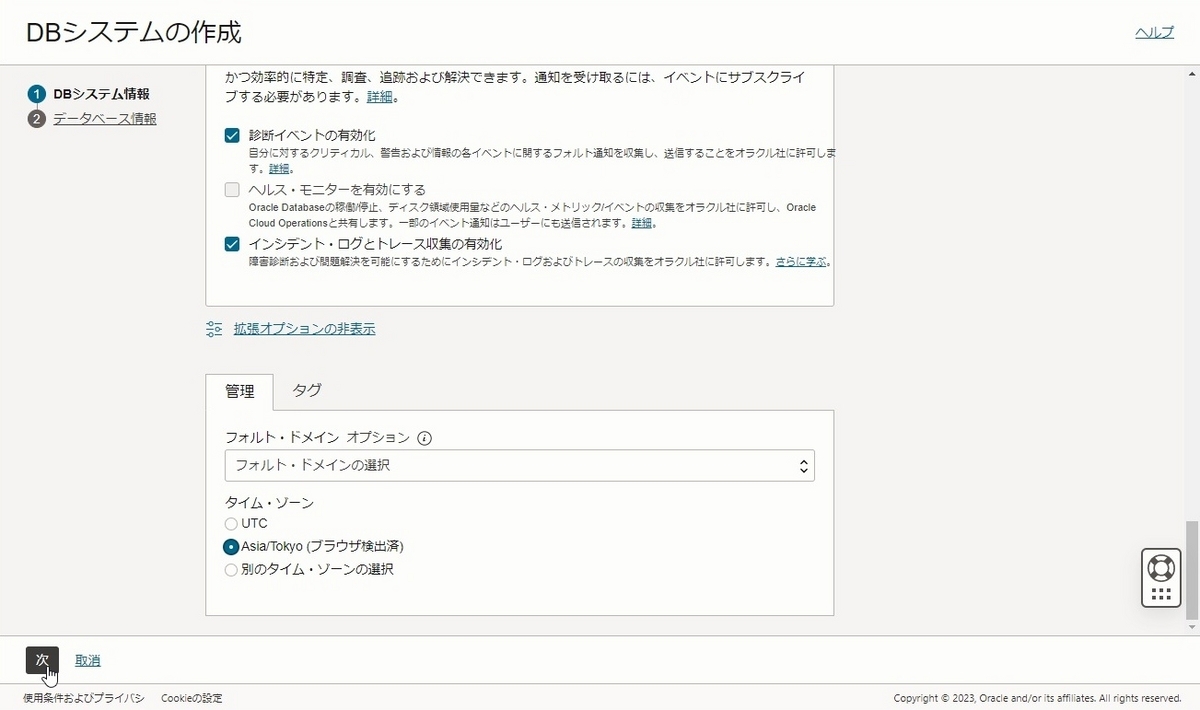Viewport: 1200px width, 710px height.
Task: Open the ヘルプ link
Action: pos(1155,32)
